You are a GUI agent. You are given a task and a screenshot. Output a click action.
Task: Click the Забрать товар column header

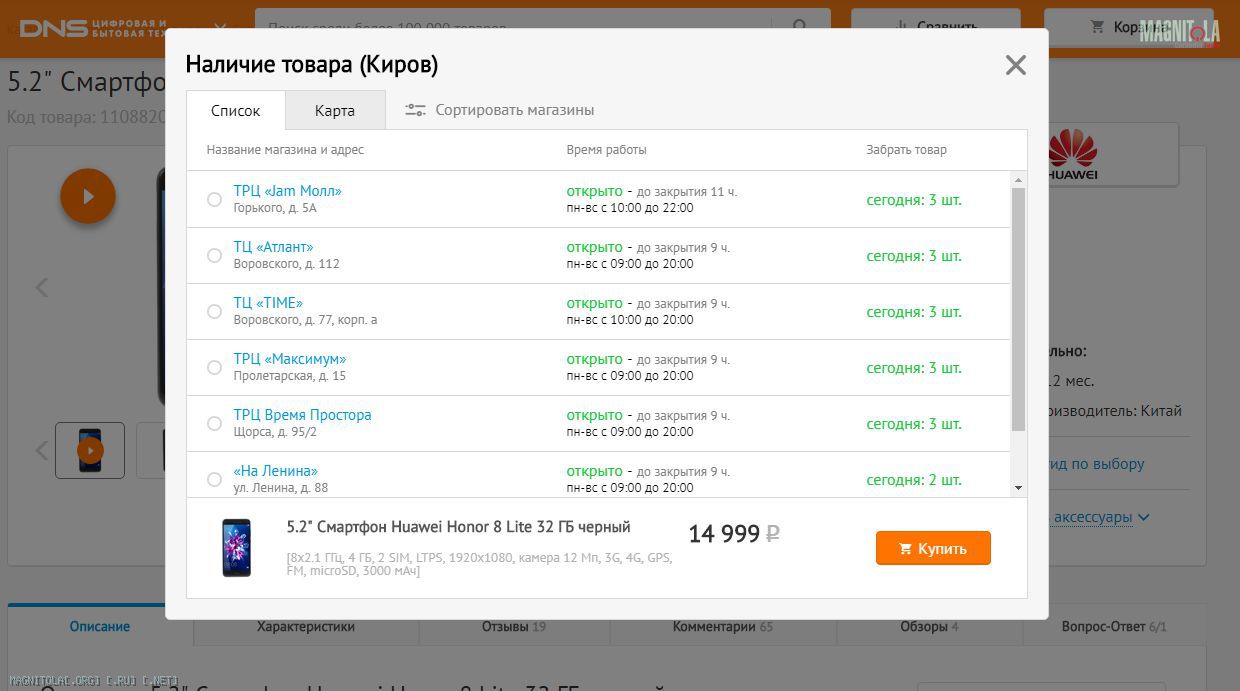pyautogui.click(x=906, y=150)
